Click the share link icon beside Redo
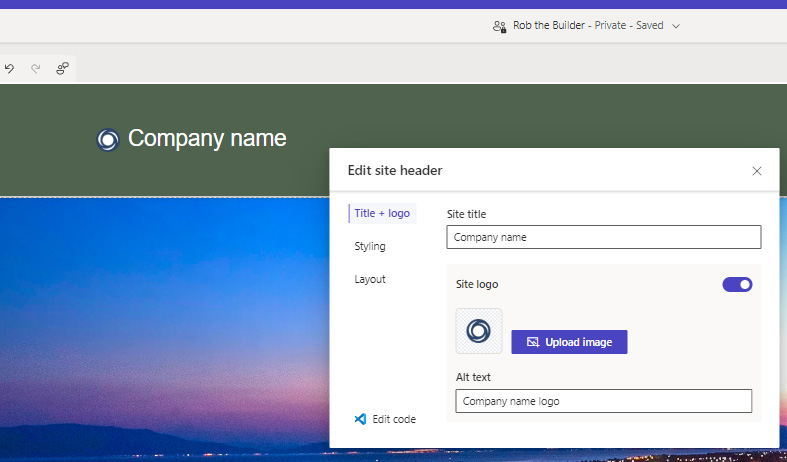Image resolution: width=787 pixels, height=462 pixels. [x=62, y=68]
